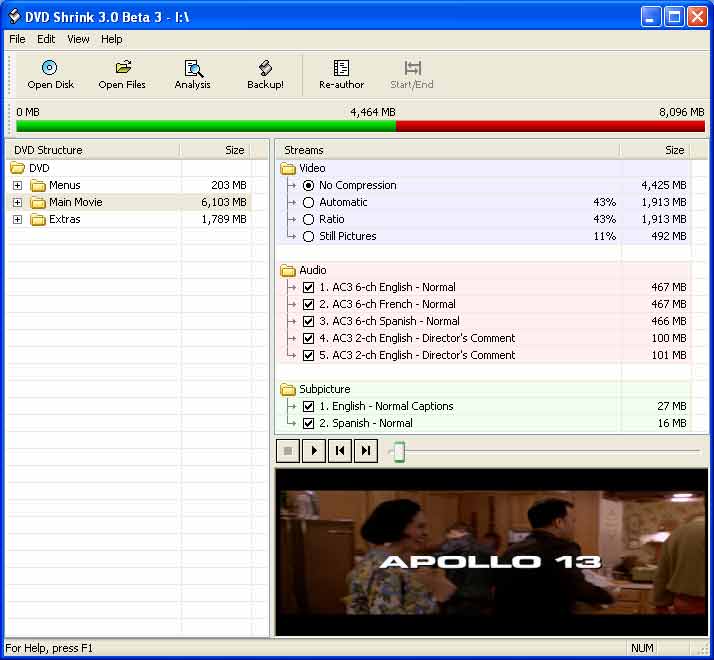This screenshot has width=714, height=660.
Task: Open the Help menu
Action: coord(112,39)
